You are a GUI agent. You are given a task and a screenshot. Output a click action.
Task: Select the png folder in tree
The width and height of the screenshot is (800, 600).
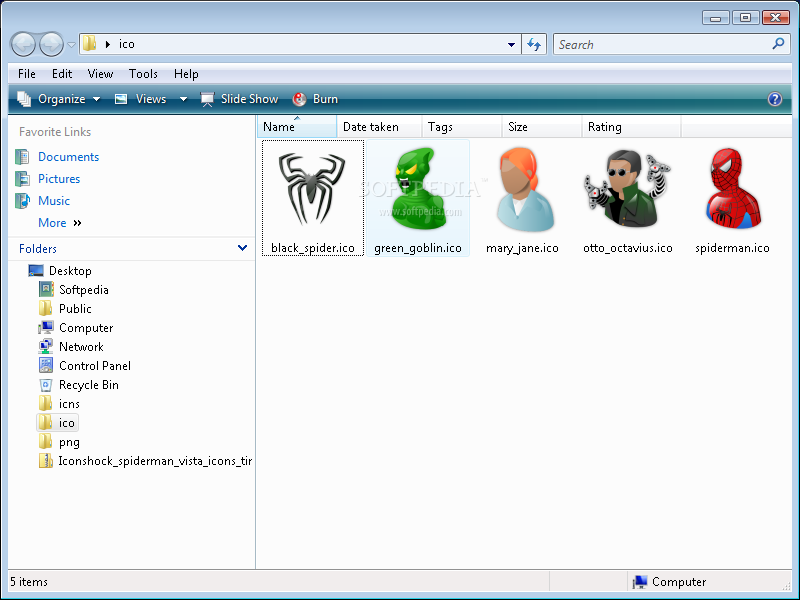pos(69,442)
